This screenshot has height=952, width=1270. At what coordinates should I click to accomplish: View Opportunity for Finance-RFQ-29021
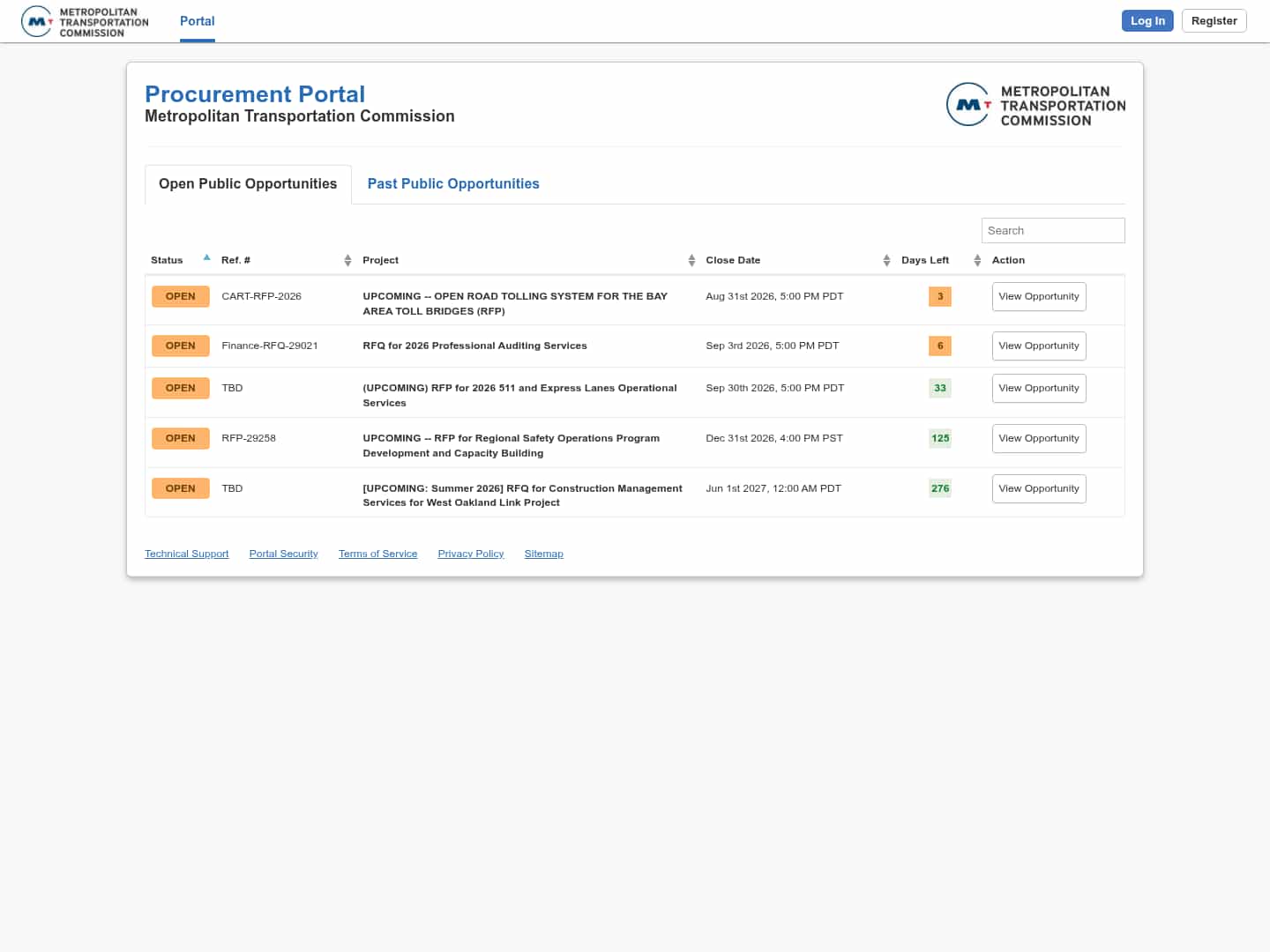click(x=1039, y=346)
